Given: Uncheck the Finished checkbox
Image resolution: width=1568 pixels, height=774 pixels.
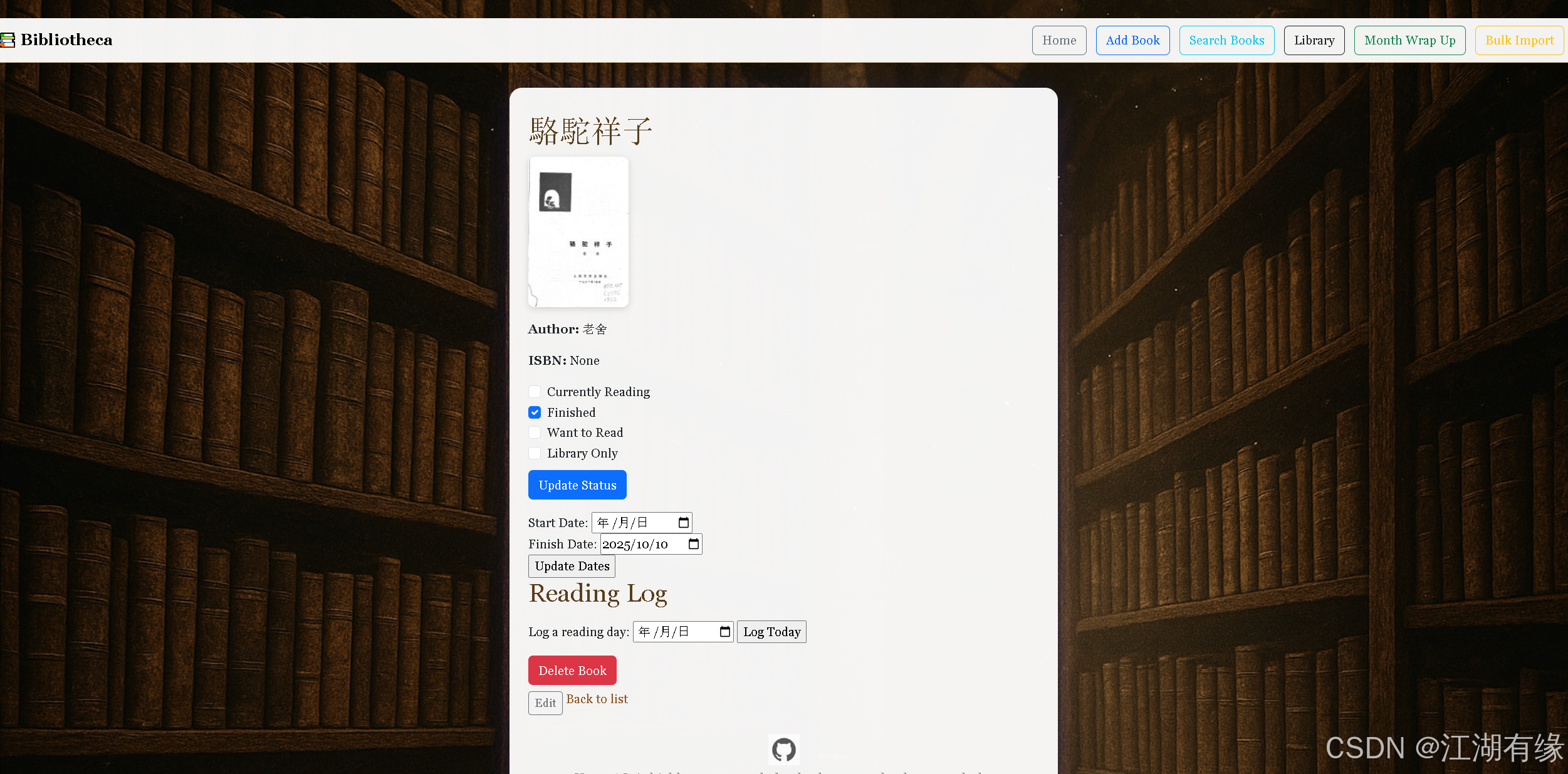Looking at the screenshot, I should click(535, 412).
